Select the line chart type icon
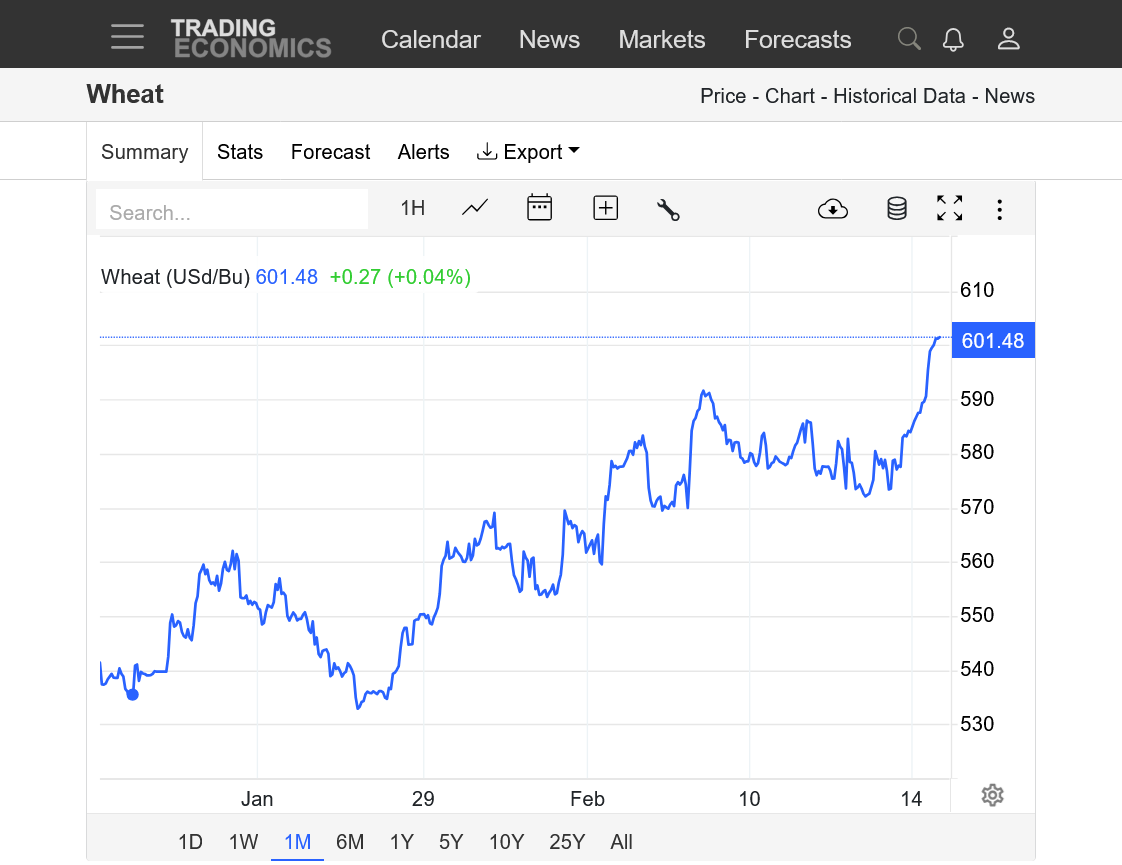The image size is (1122, 865). [475, 208]
